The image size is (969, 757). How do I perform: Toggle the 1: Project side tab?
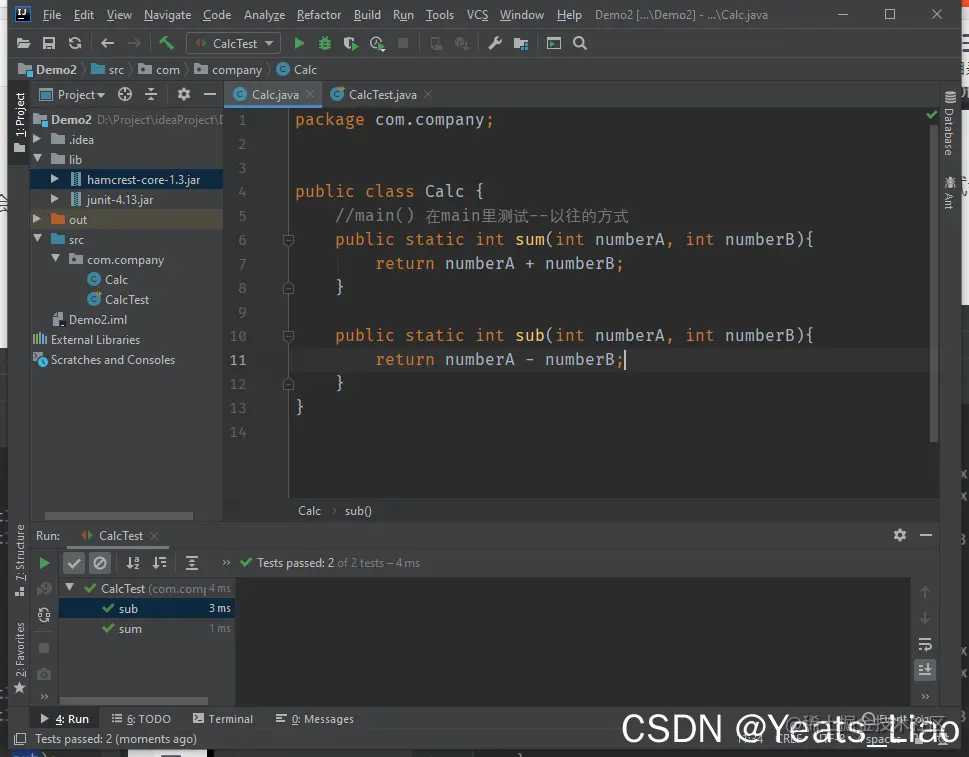(20, 122)
